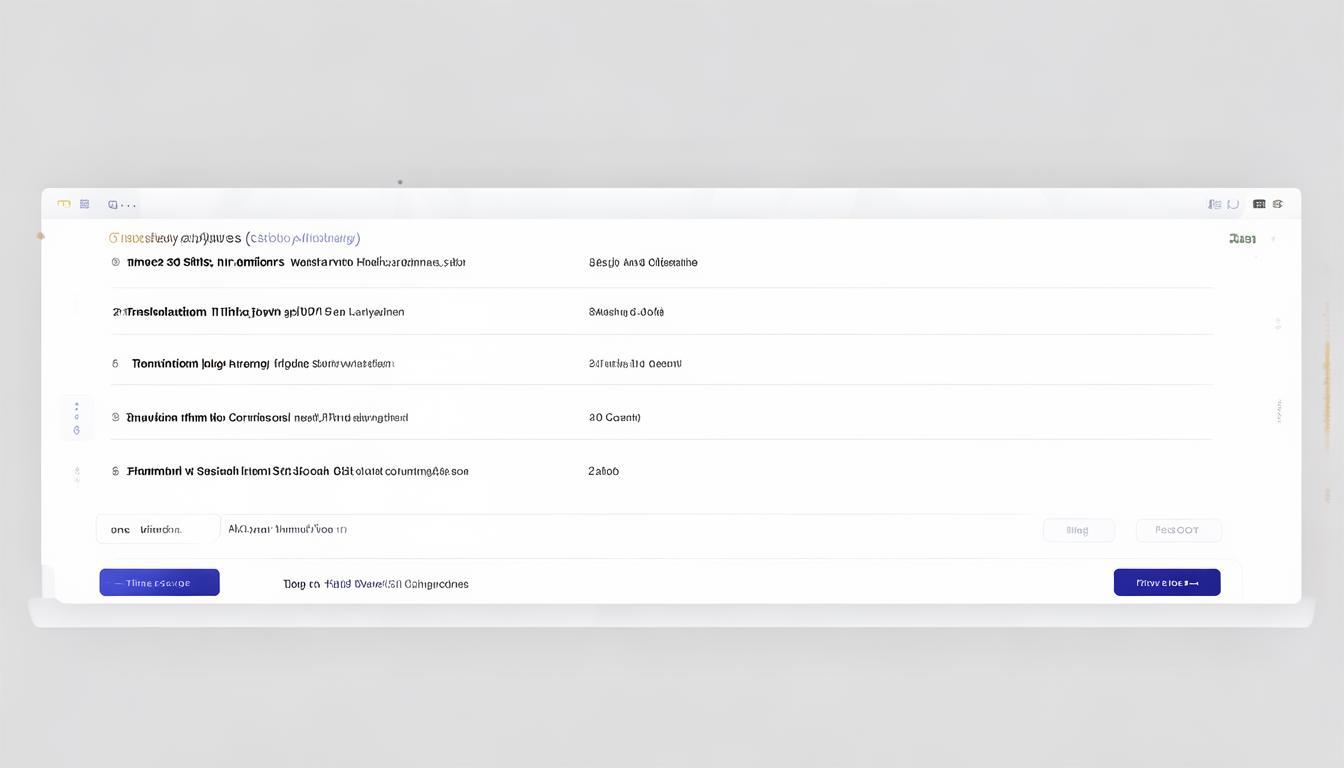Select the marker on the fifth list row

(116, 471)
